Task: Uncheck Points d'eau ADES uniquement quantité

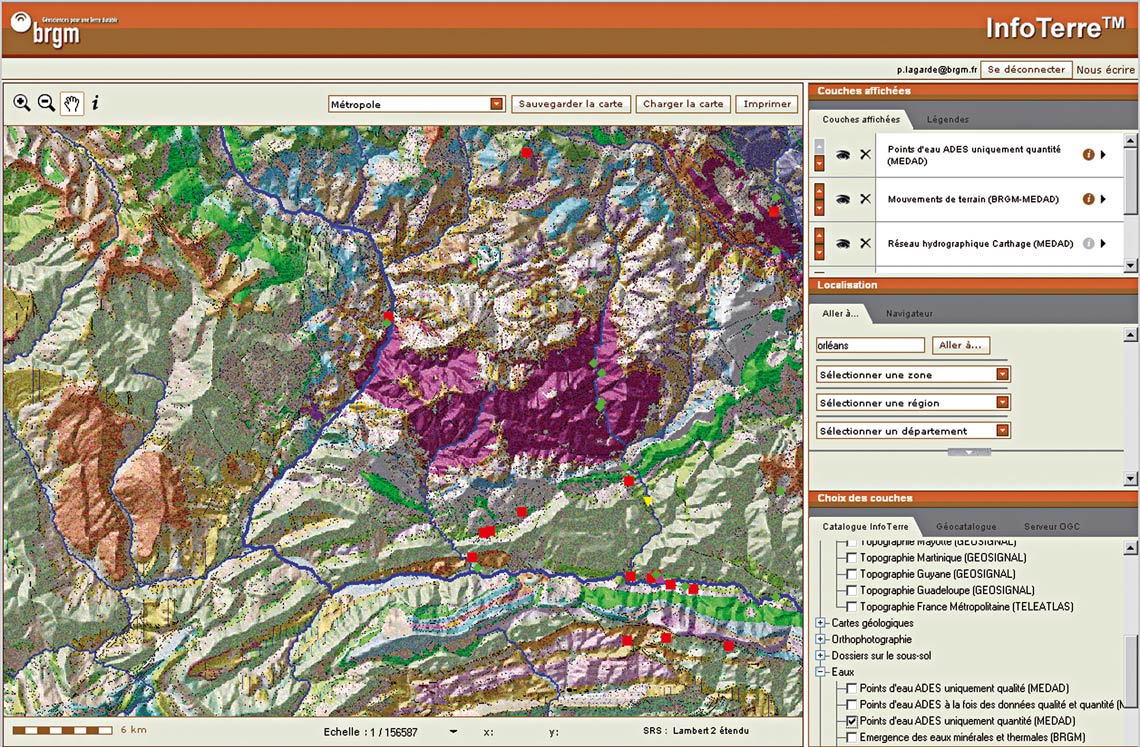Action: 852,721
